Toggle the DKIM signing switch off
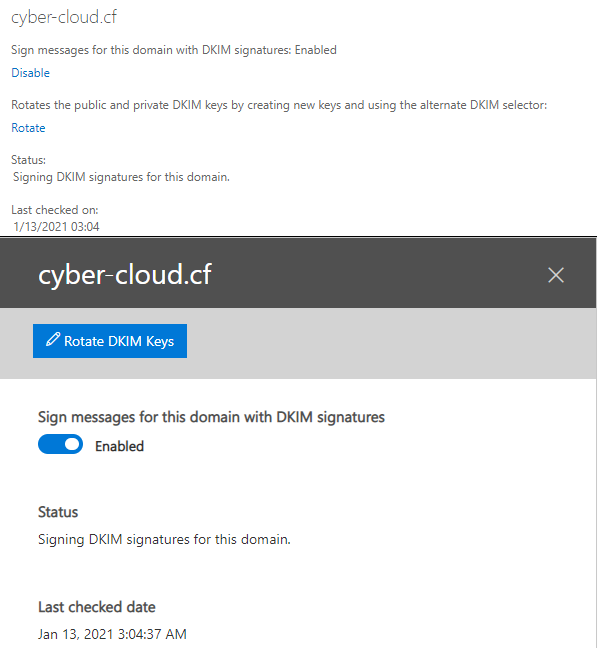Viewport: 602px width, 648px height. coord(60,446)
